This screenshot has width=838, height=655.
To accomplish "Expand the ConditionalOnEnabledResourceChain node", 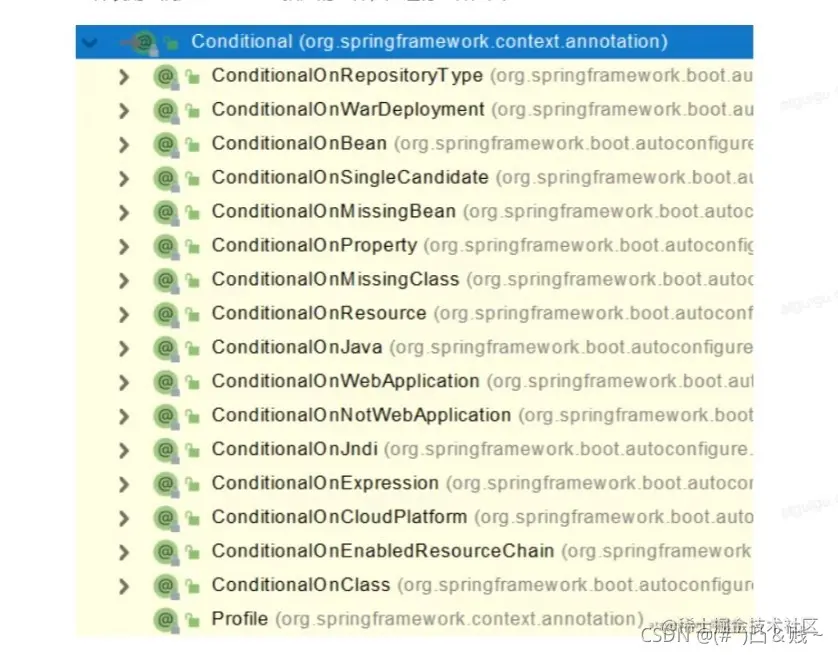I will click(123, 552).
